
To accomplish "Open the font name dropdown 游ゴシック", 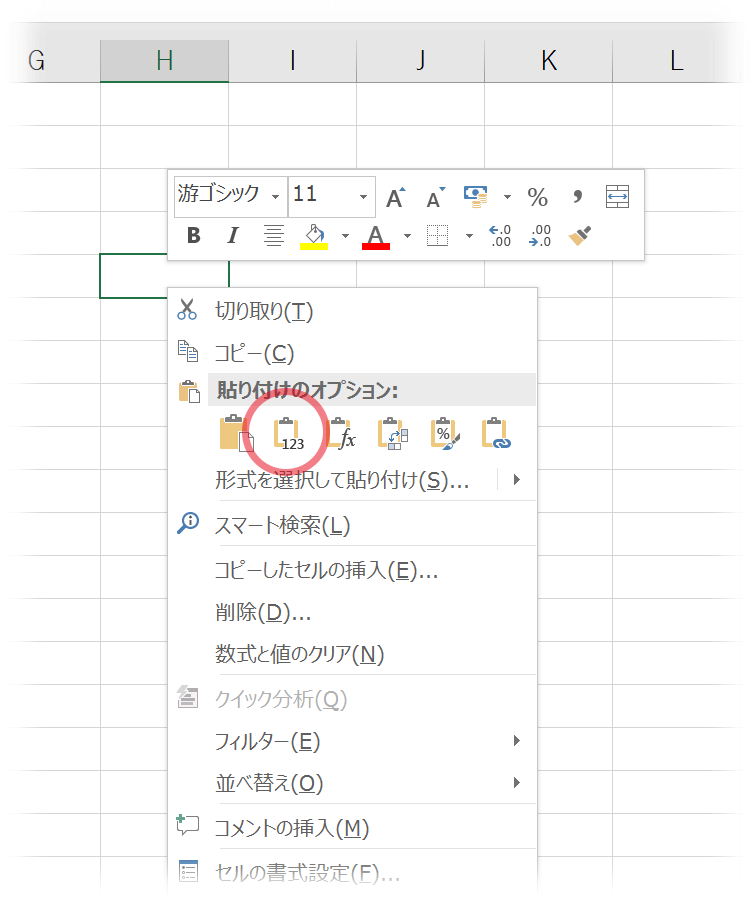I will (x=276, y=197).
